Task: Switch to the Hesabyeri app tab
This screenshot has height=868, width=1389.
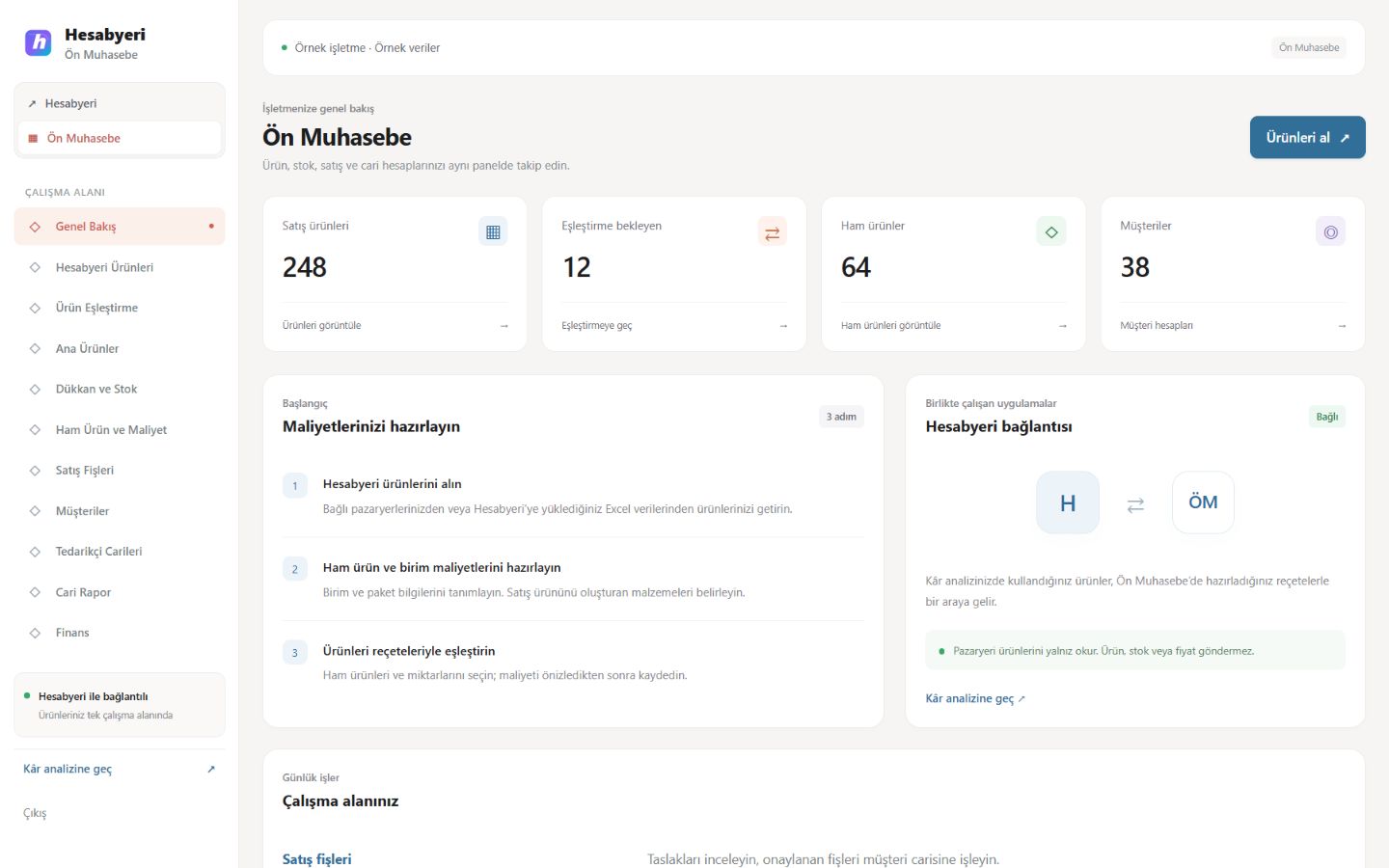Action: 120,103
